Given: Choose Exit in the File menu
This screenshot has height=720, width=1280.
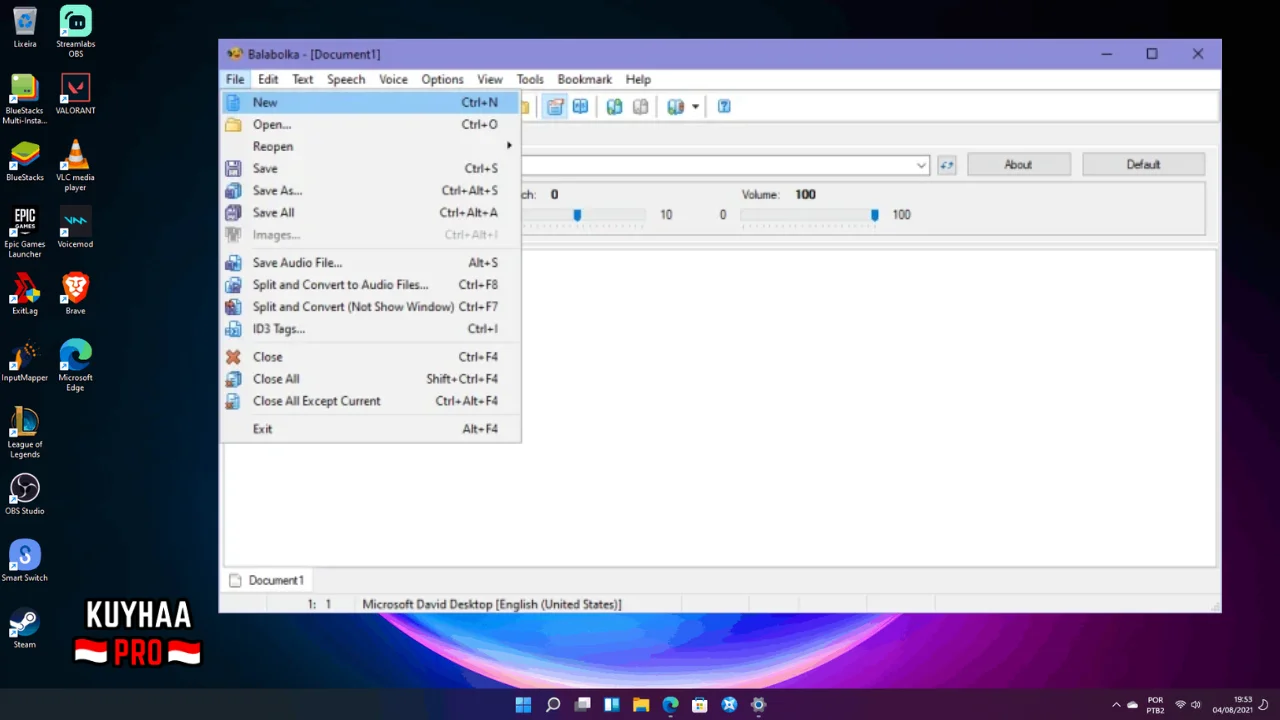Looking at the screenshot, I should [371, 428].
